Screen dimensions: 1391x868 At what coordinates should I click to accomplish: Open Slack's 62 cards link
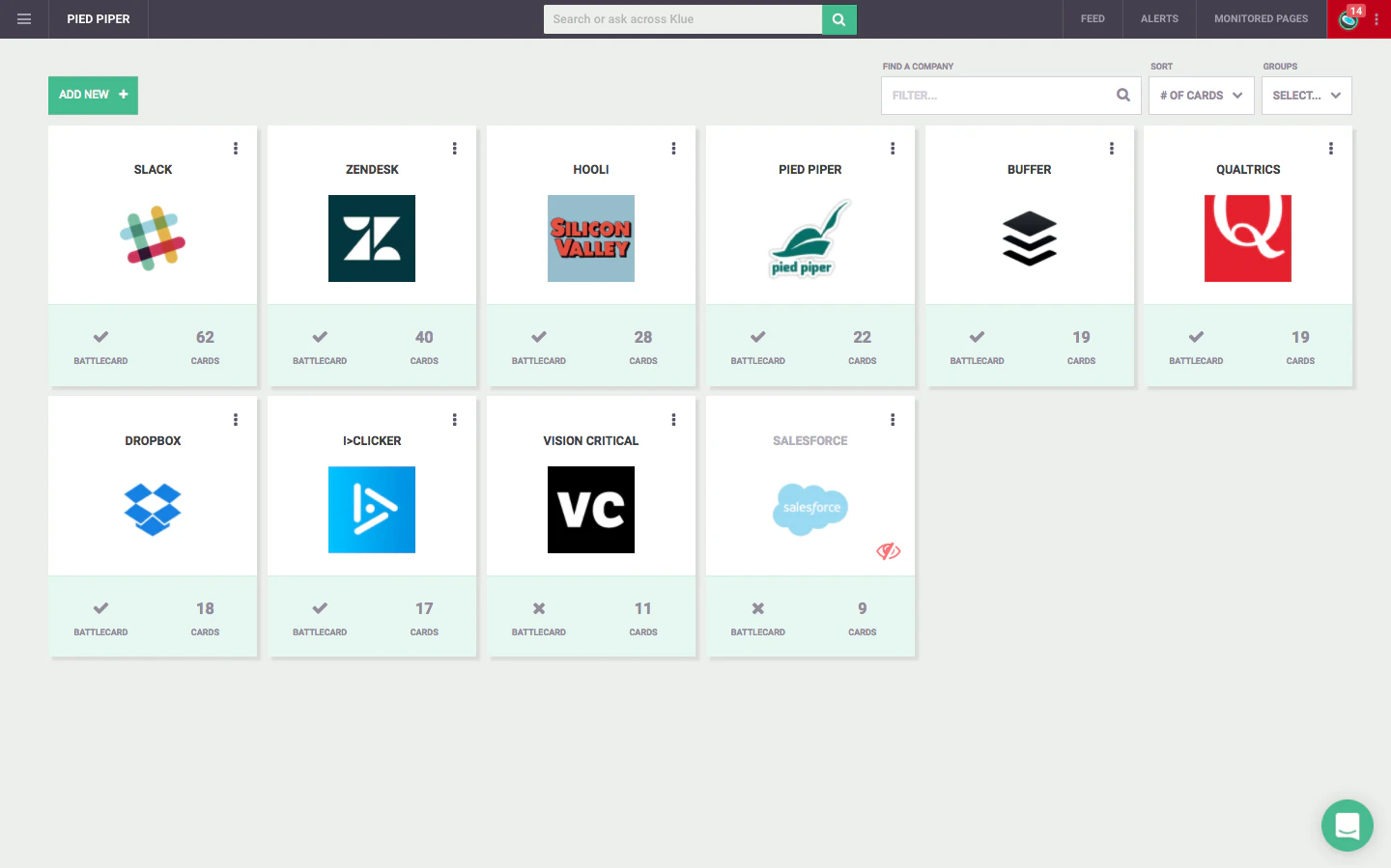(x=205, y=346)
